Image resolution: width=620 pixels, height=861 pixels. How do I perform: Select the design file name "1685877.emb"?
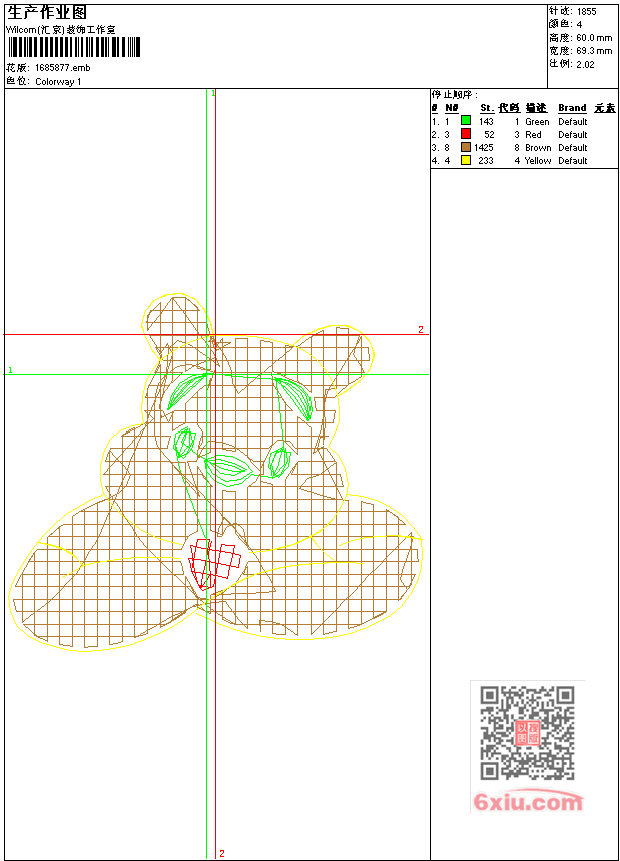point(63,68)
